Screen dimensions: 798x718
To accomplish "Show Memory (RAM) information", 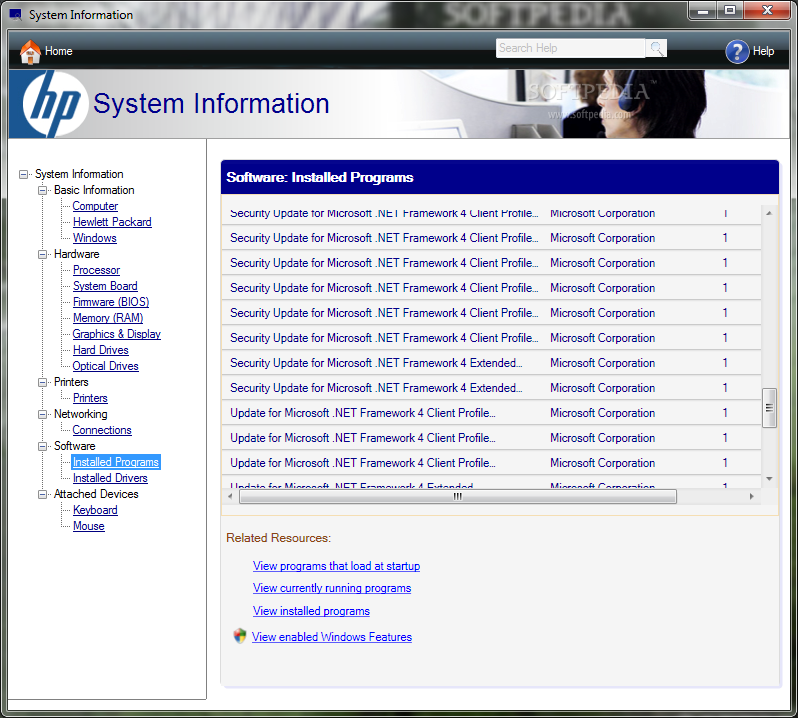I will pos(108,318).
